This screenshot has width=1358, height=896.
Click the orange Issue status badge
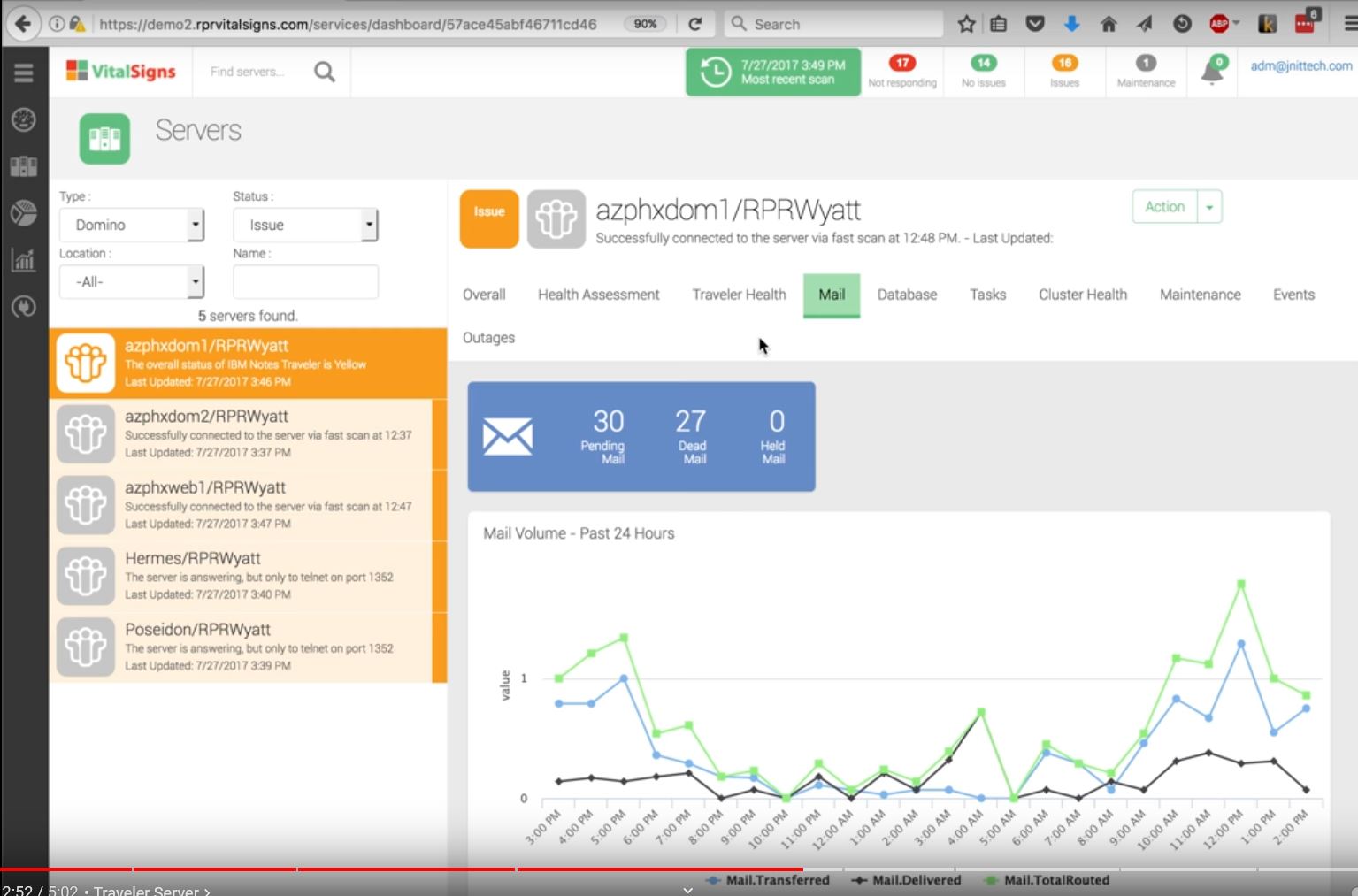point(489,219)
